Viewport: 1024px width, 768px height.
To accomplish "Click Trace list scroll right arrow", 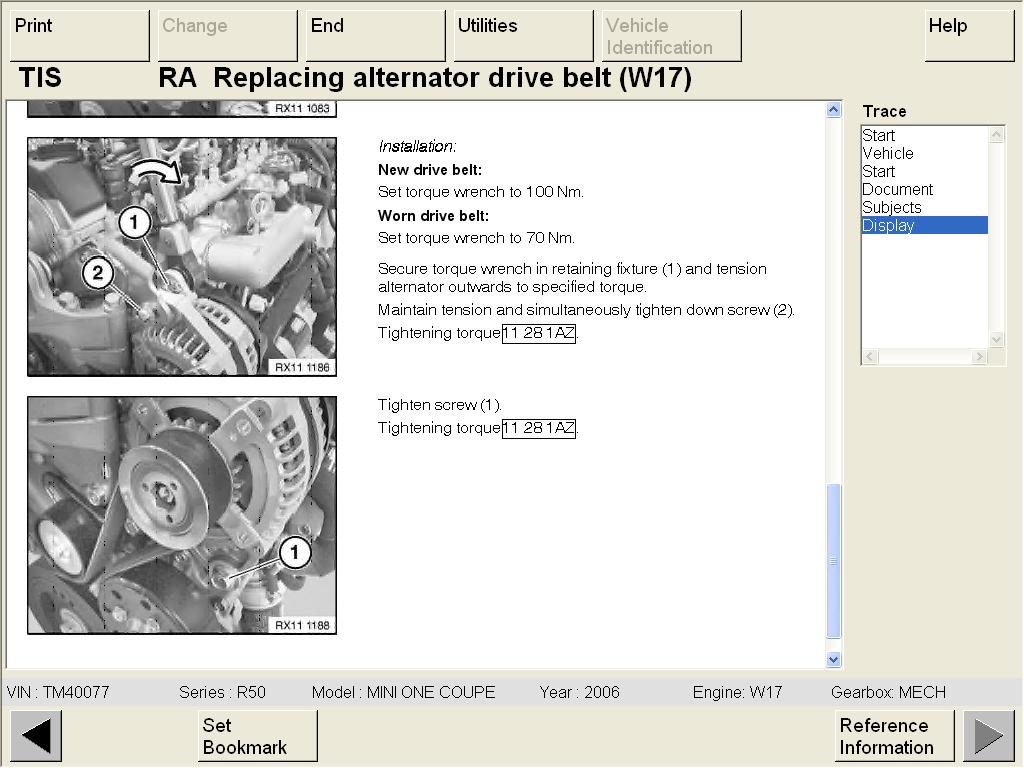I will point(979,357).
